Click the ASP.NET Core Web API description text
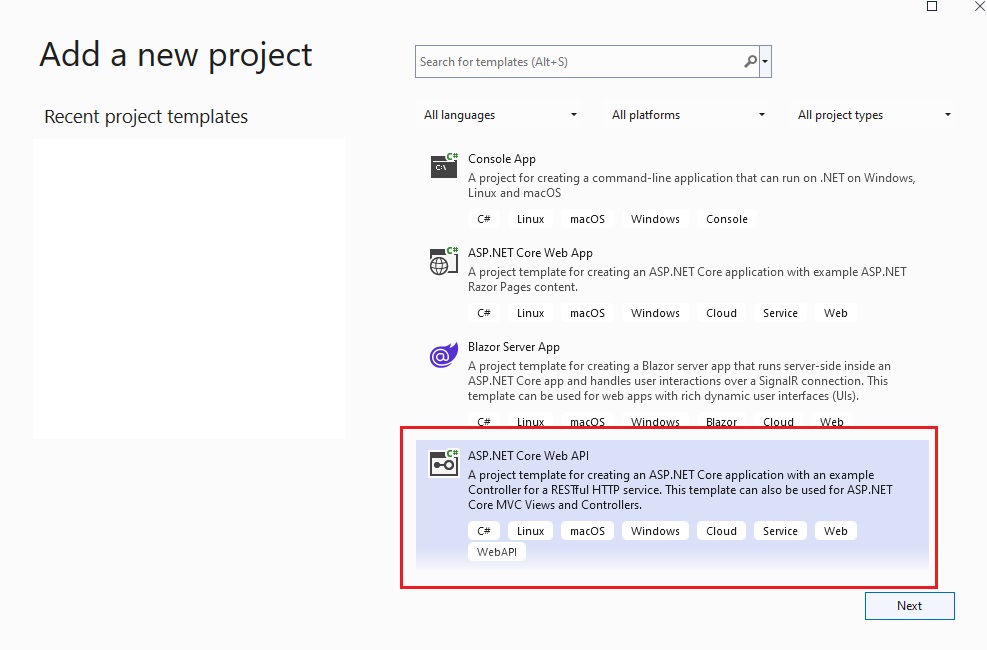Screen dimensions: 987x650 tap(680, 490)
